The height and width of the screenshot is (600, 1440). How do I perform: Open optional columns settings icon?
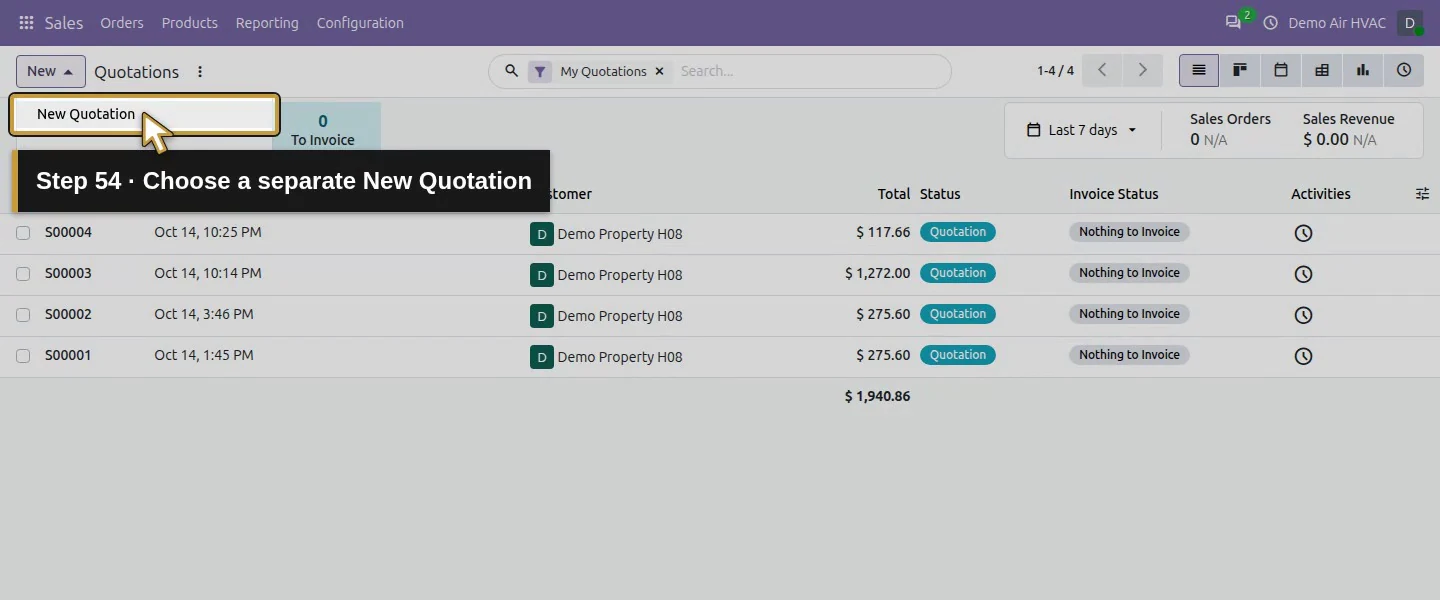pos(1422,194)
